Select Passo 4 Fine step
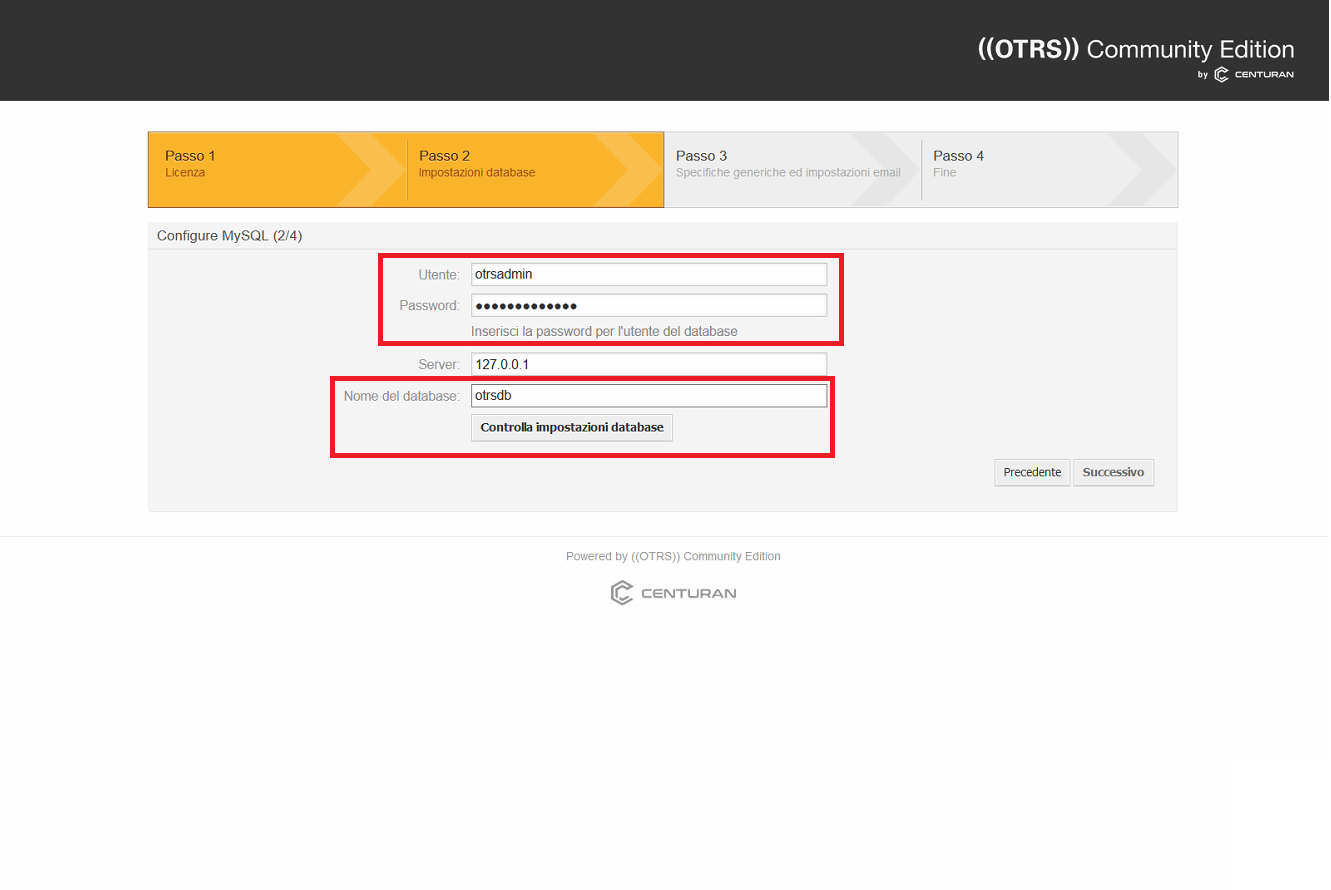The width and height of the screenshot is (1331, 890). [1049, 169]
